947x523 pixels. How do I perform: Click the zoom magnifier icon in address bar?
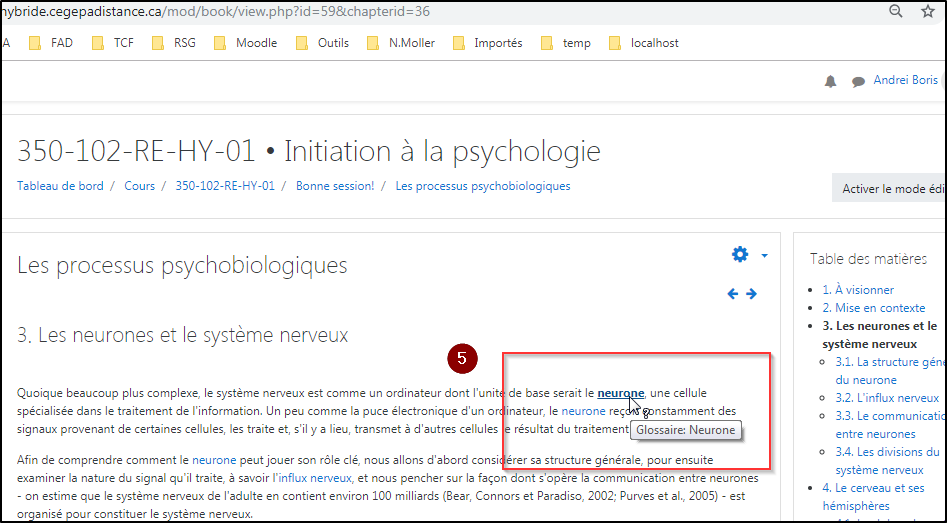(x=896, y=11)
